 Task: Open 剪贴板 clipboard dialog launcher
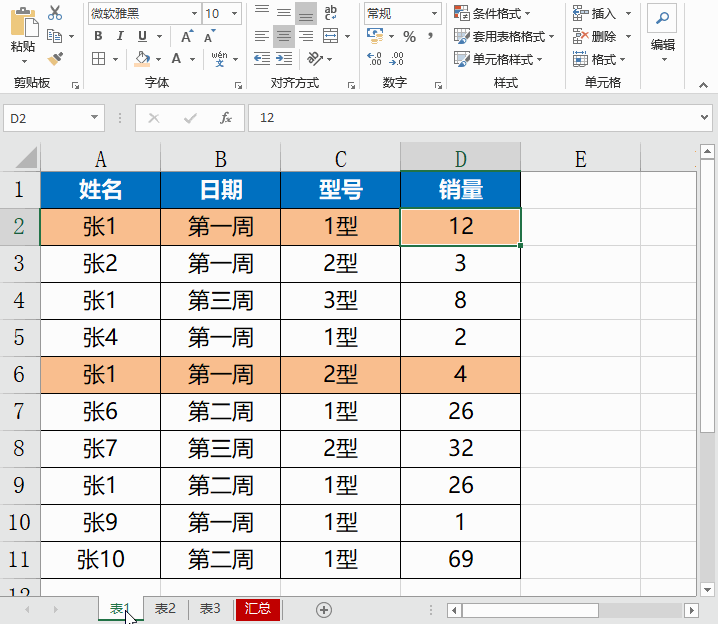click(x=76, y=85)
